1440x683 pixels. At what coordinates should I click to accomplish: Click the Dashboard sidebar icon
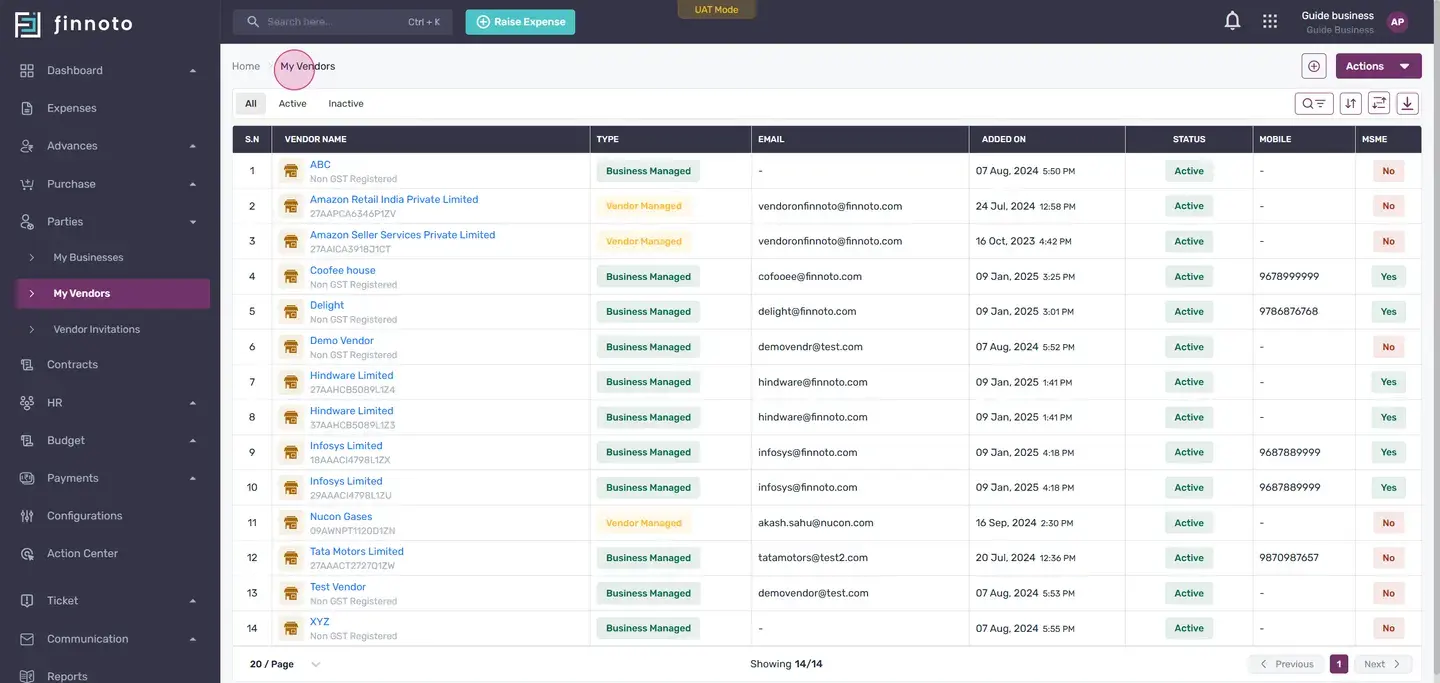pos(27,70)
